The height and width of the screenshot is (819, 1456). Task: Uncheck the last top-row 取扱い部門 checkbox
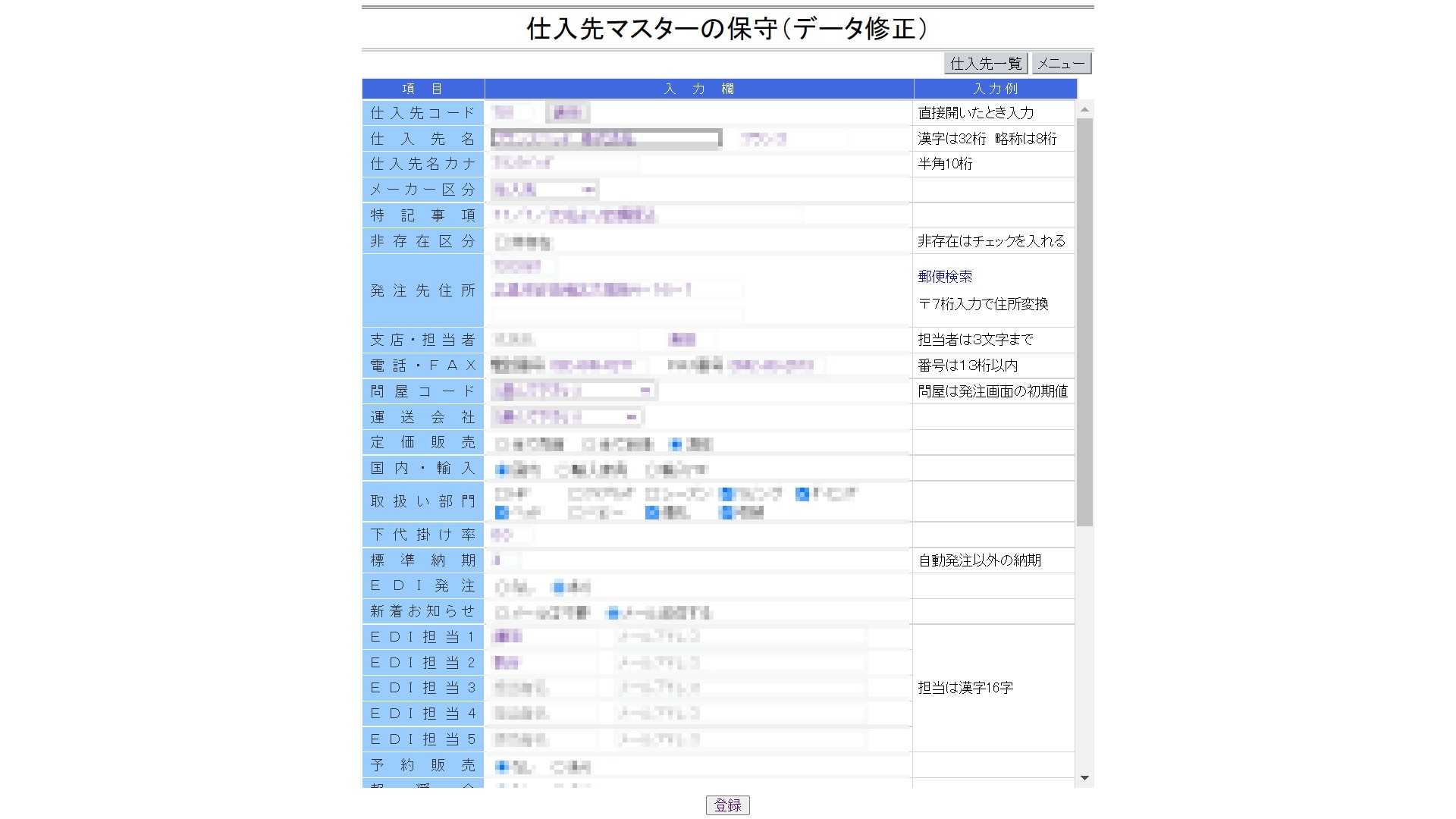tap(802, 494)
